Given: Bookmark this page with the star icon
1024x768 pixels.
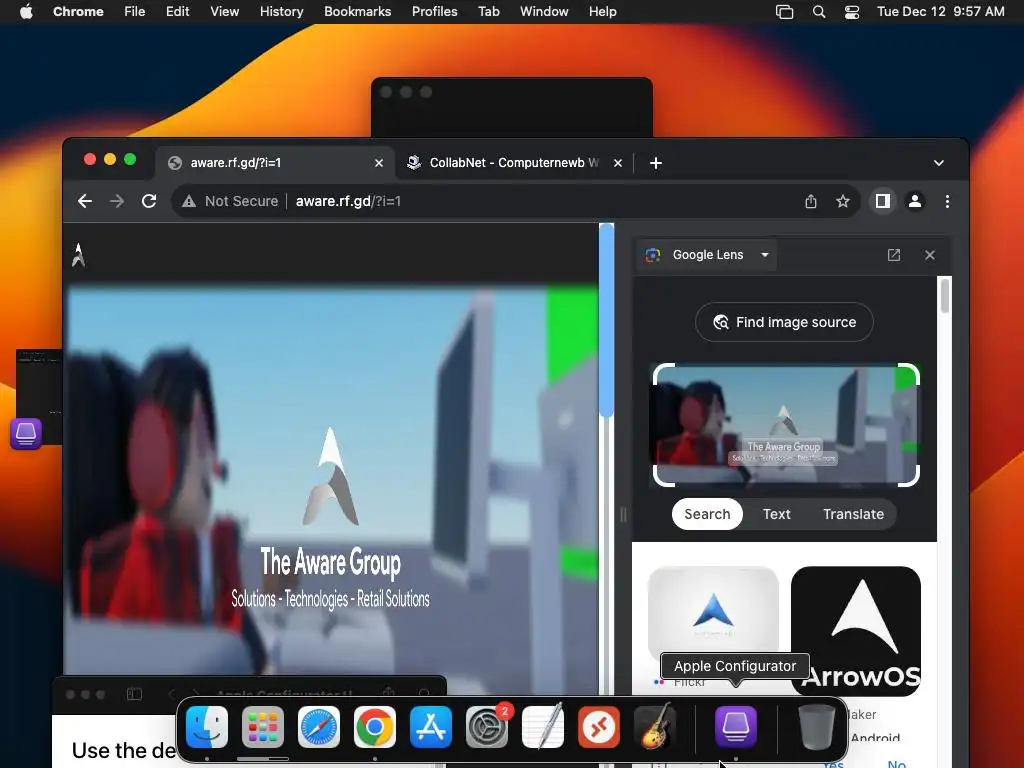Looking at the screenshot, I should [843, 201].
